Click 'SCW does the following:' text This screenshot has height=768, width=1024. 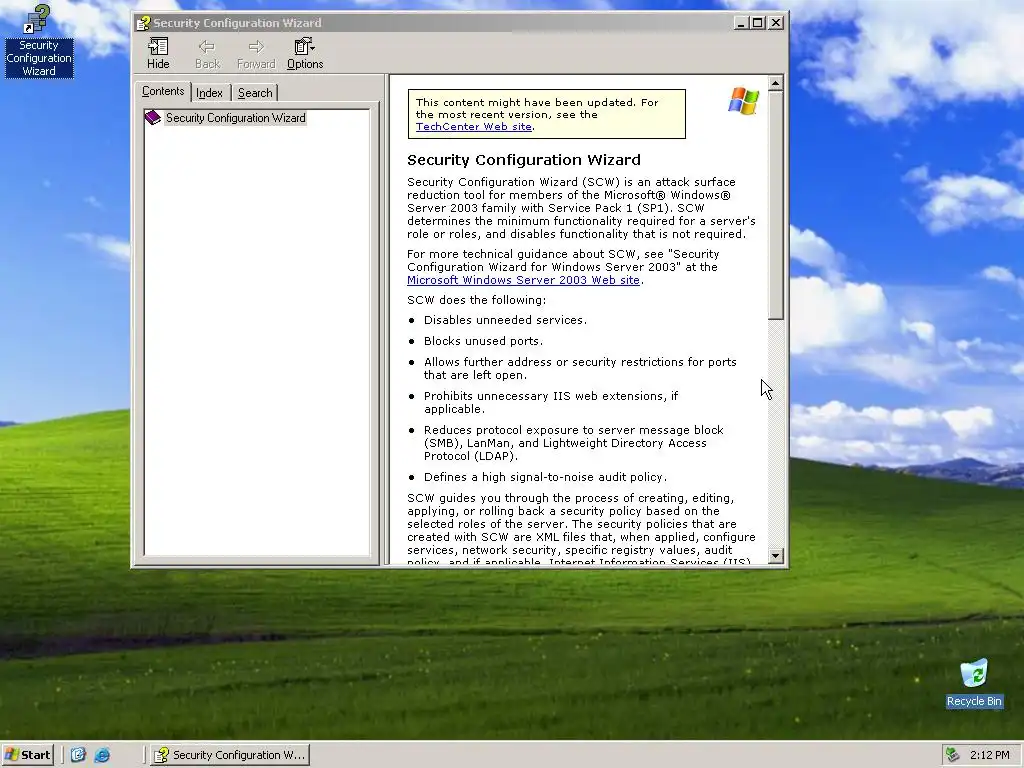[x=477, y=300]
